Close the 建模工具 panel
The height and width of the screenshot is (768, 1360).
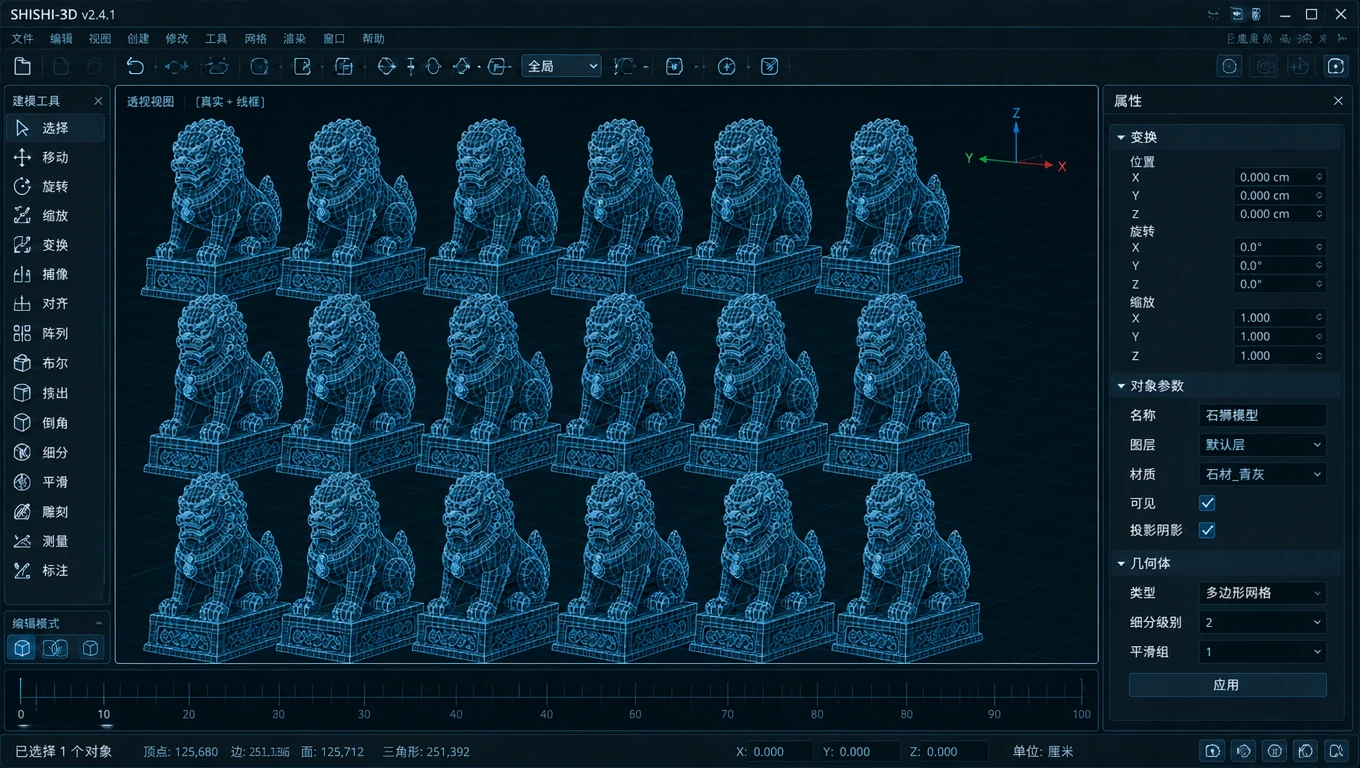98,101
